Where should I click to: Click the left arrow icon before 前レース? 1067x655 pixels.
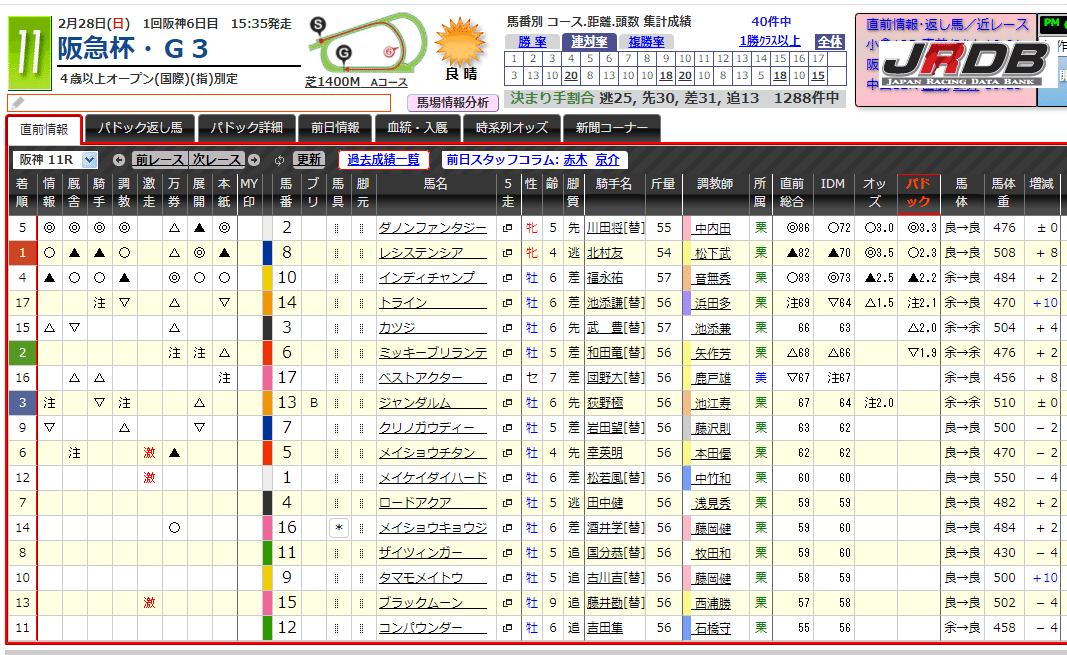pyautogui.click(x=119, y=160)
